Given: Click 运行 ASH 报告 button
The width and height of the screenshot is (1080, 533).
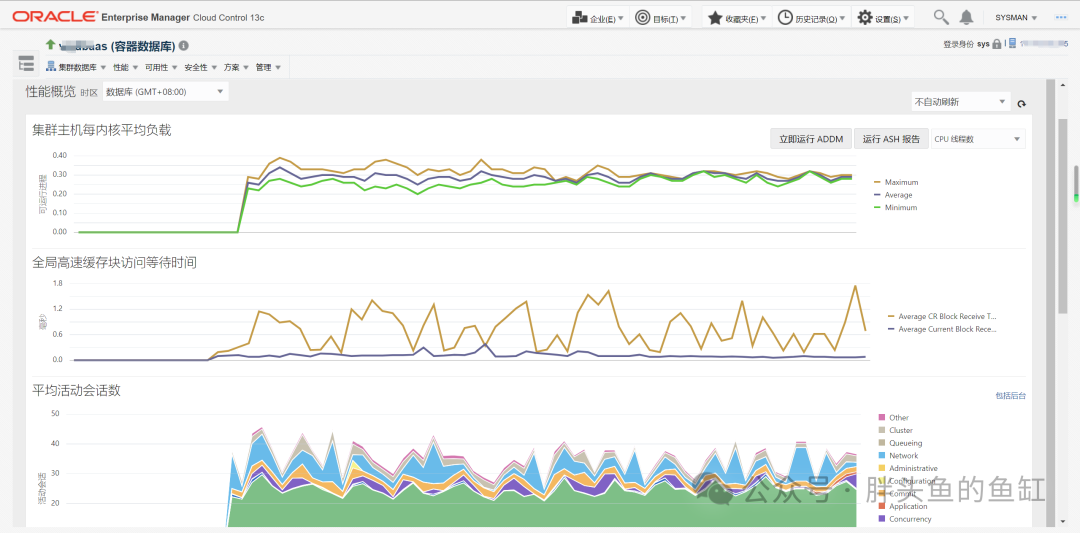Looking at the screenshot, I should [x=891, y=138].
